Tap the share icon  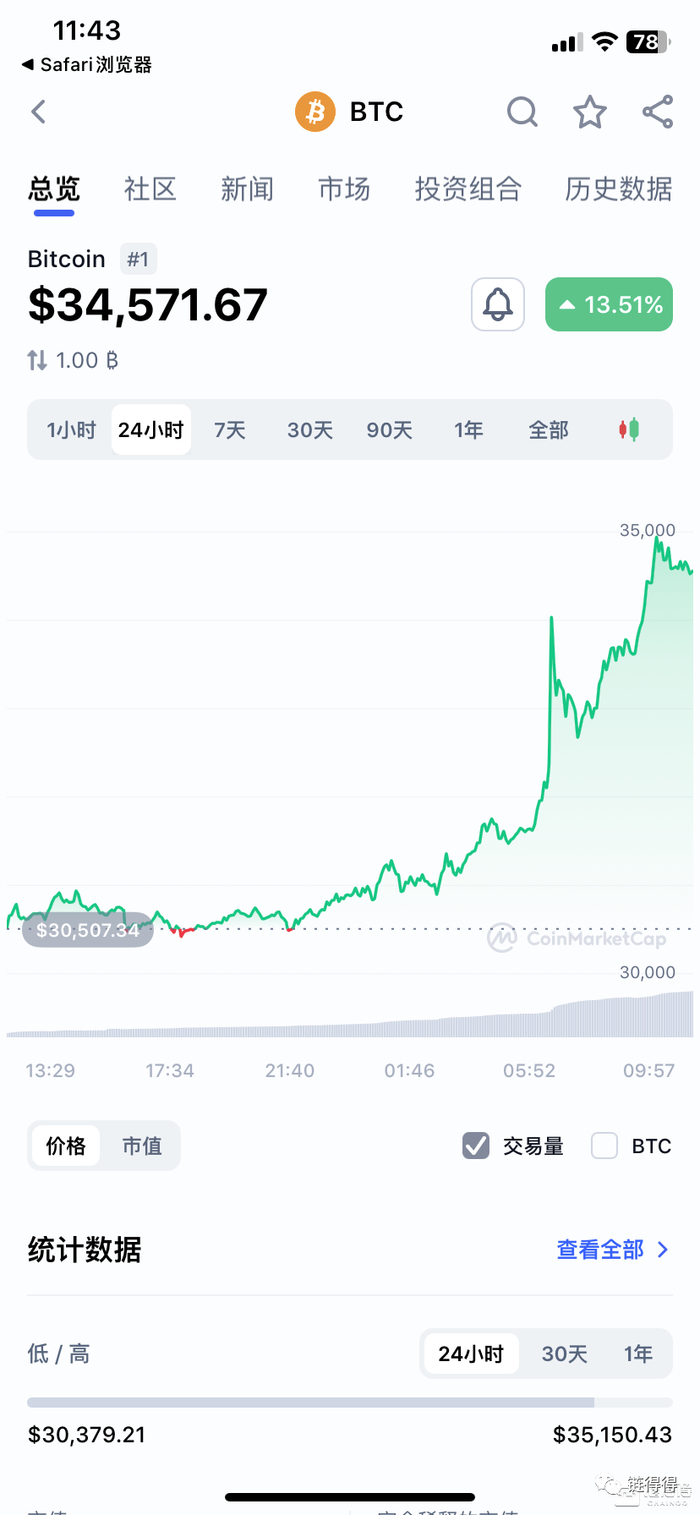pos(657,112)
